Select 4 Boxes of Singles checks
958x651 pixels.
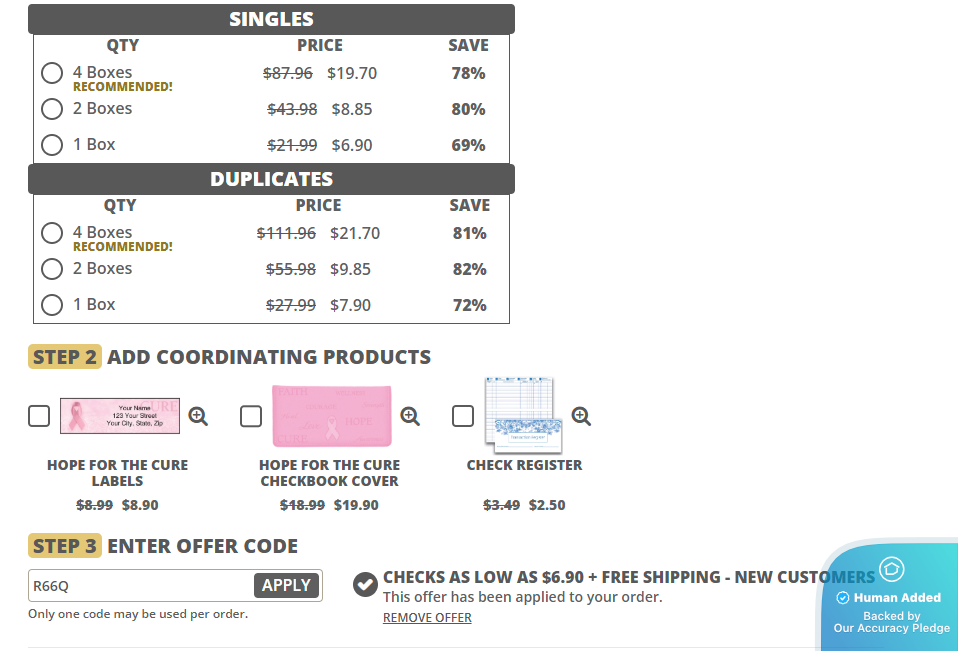tap(52, 73)
